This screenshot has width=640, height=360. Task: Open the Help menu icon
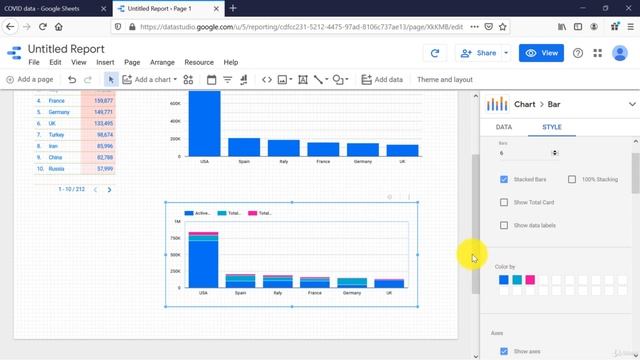578,53
